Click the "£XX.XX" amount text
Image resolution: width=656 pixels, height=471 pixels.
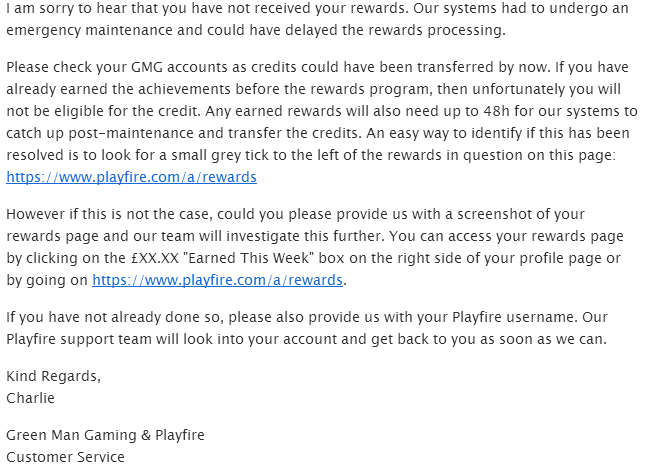coord(154,258)
